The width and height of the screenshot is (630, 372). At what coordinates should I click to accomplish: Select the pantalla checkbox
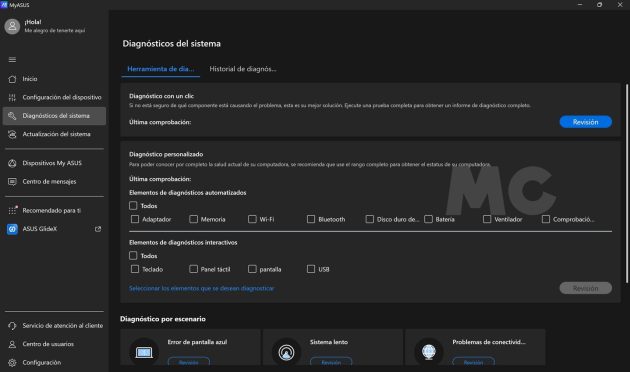point(252,269)
